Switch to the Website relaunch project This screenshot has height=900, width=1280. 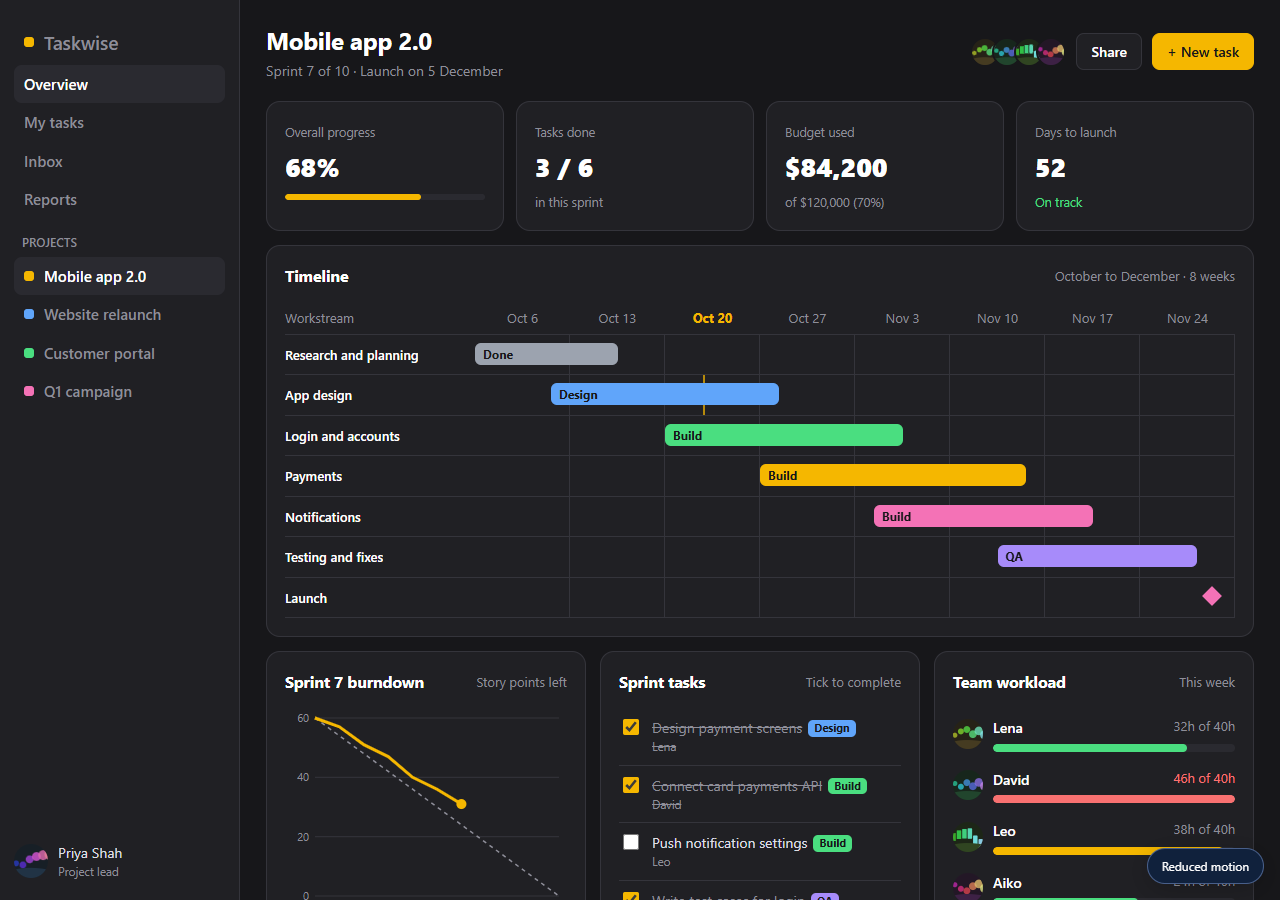(x=119, y=314)
